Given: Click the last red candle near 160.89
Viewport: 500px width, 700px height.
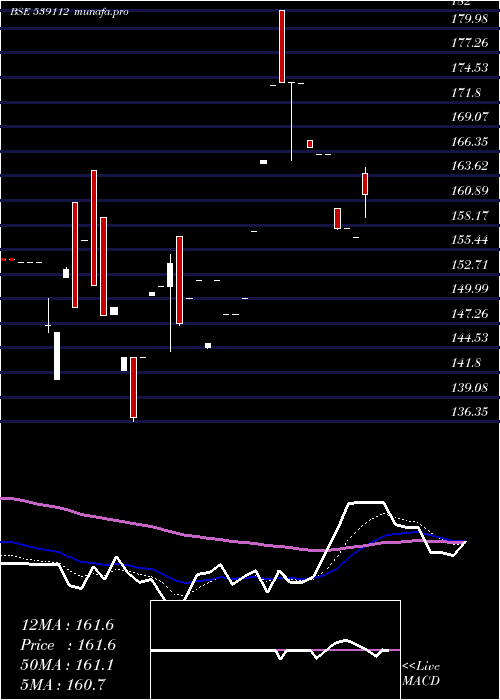Looking at the screenshot, I should pyautogui.click(x=365, y=184).
